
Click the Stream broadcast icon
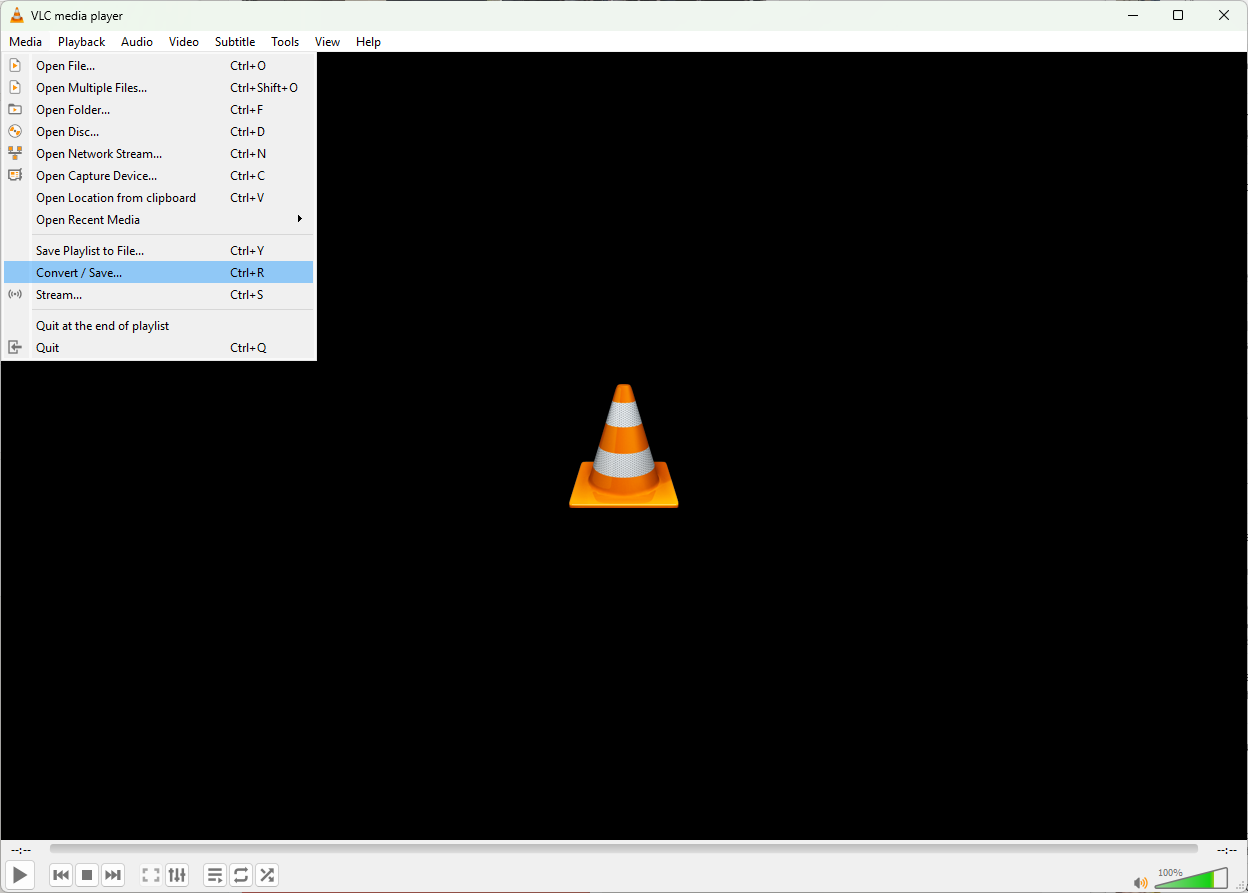click(x=15, y=294)
